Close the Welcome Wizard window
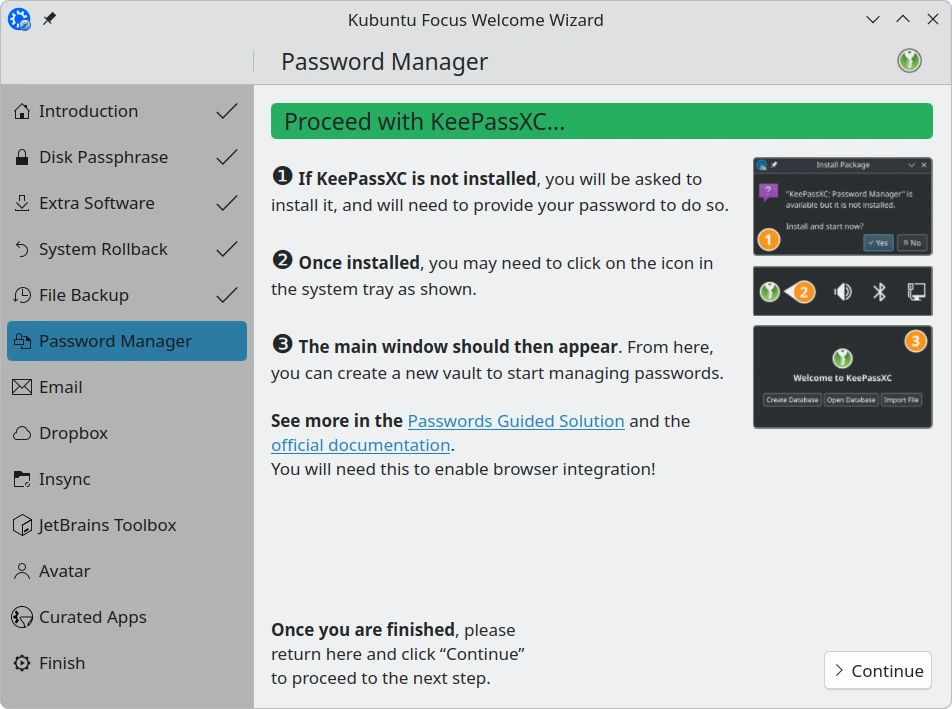Screen dimensions: 952x709 [933, 19]
